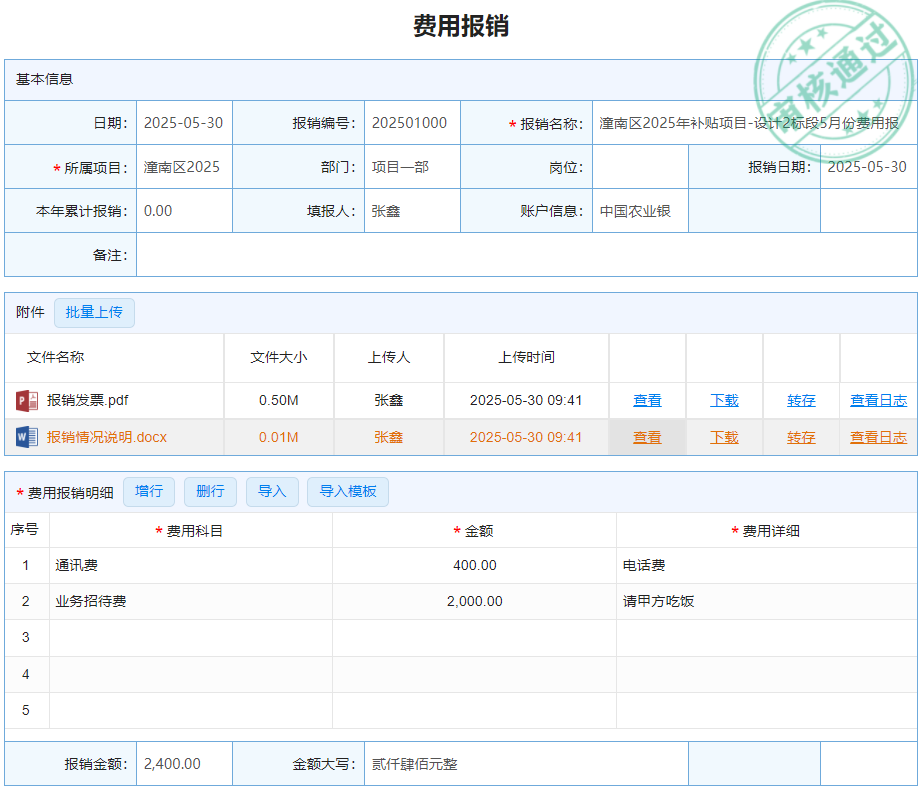
Task: Select the 所属项目 field value
Action: 184,167
